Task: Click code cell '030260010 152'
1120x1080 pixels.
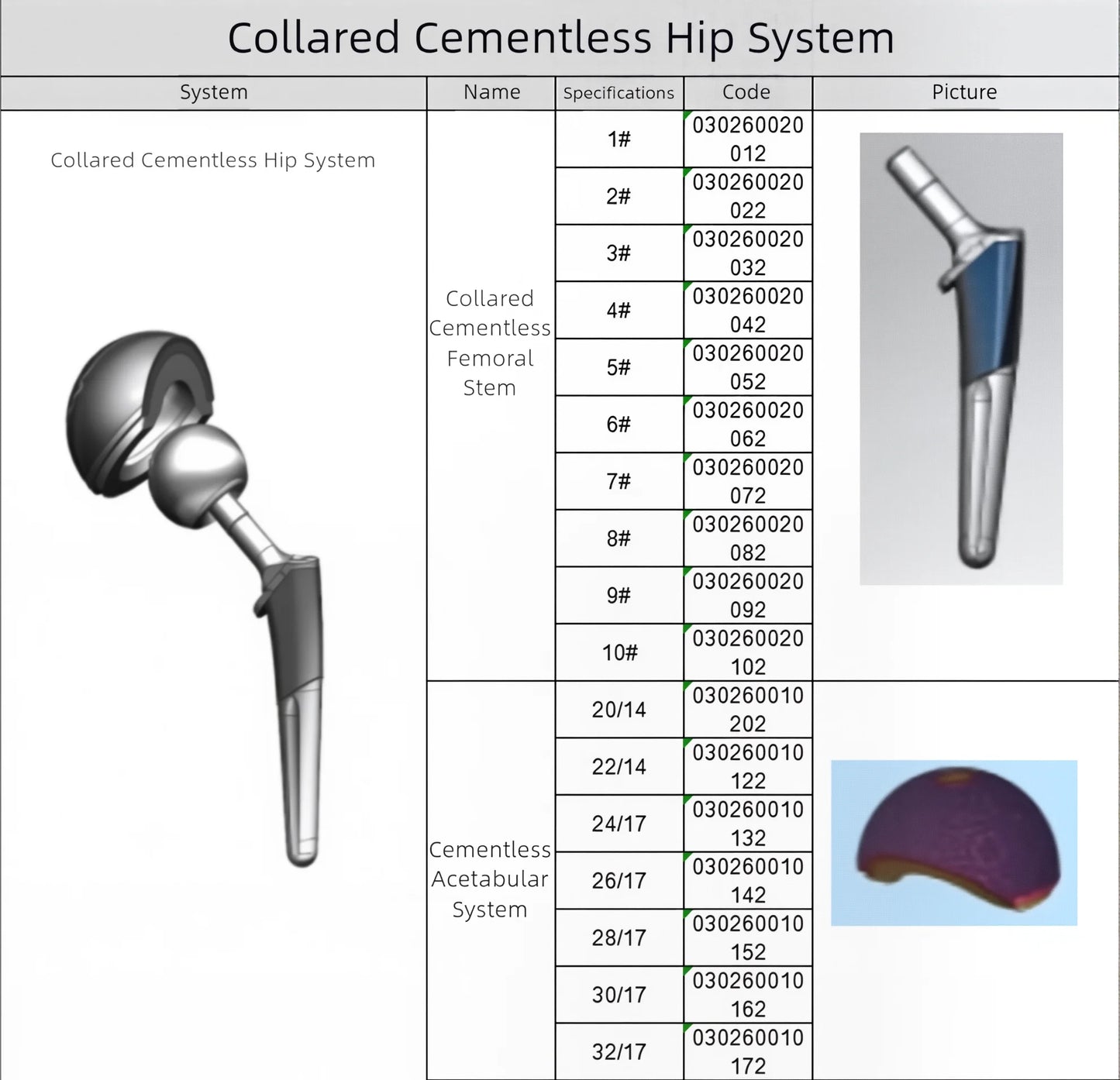Action: tap(748, 937)
